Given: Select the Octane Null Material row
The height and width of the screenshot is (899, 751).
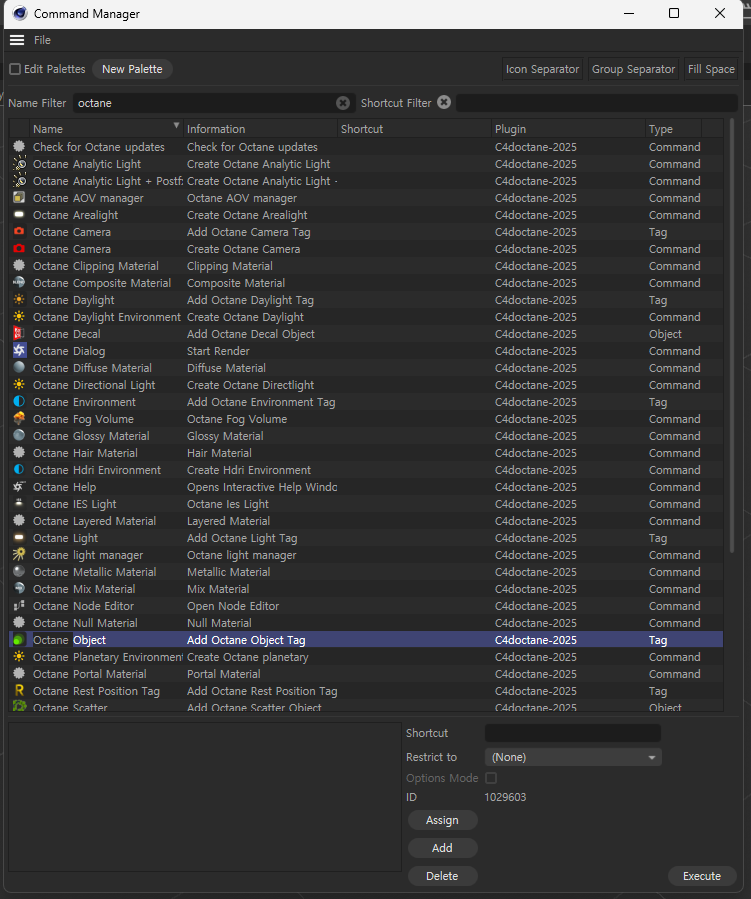Looking at the screenshot, I should pyautogui.click(x=366, y=623).
